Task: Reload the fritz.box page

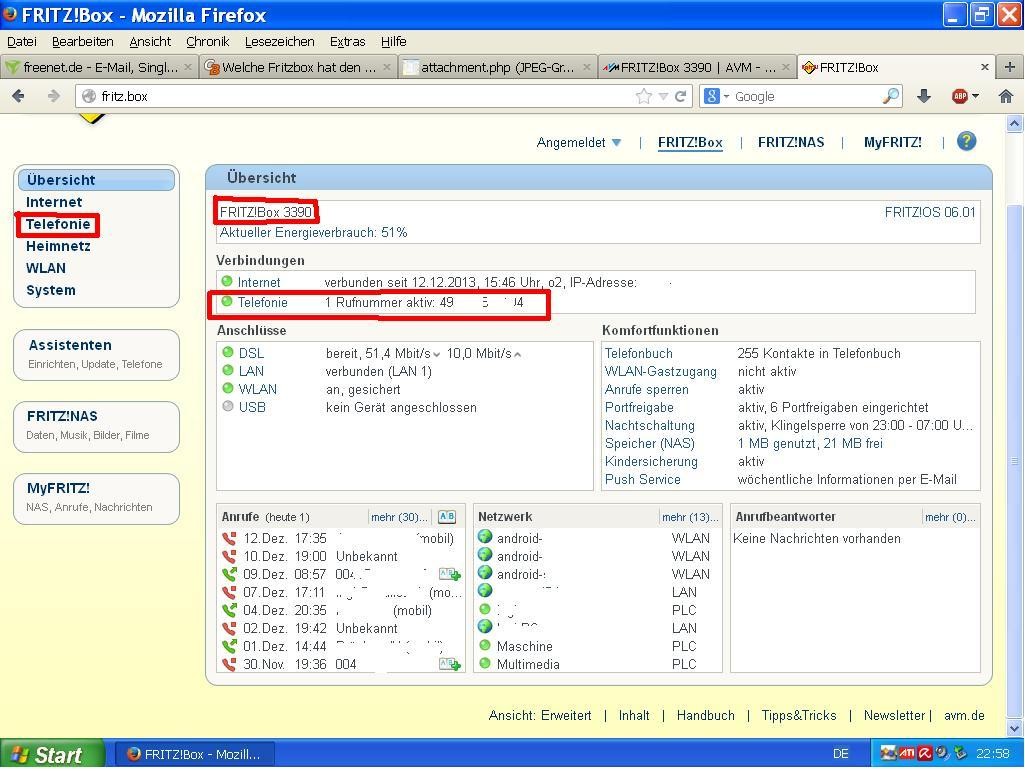Action: [681, 96]
